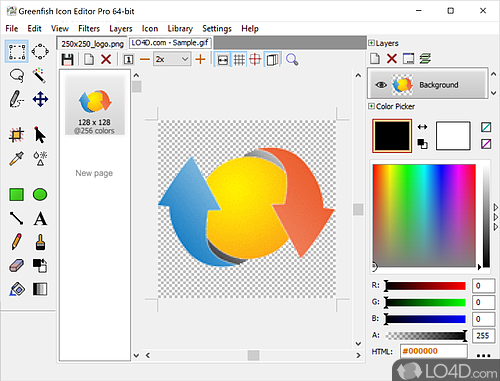Image resolution: width=500 pixels, height=381 pixels.
Task: Open the Icon menu
Action: pos(150,29)
